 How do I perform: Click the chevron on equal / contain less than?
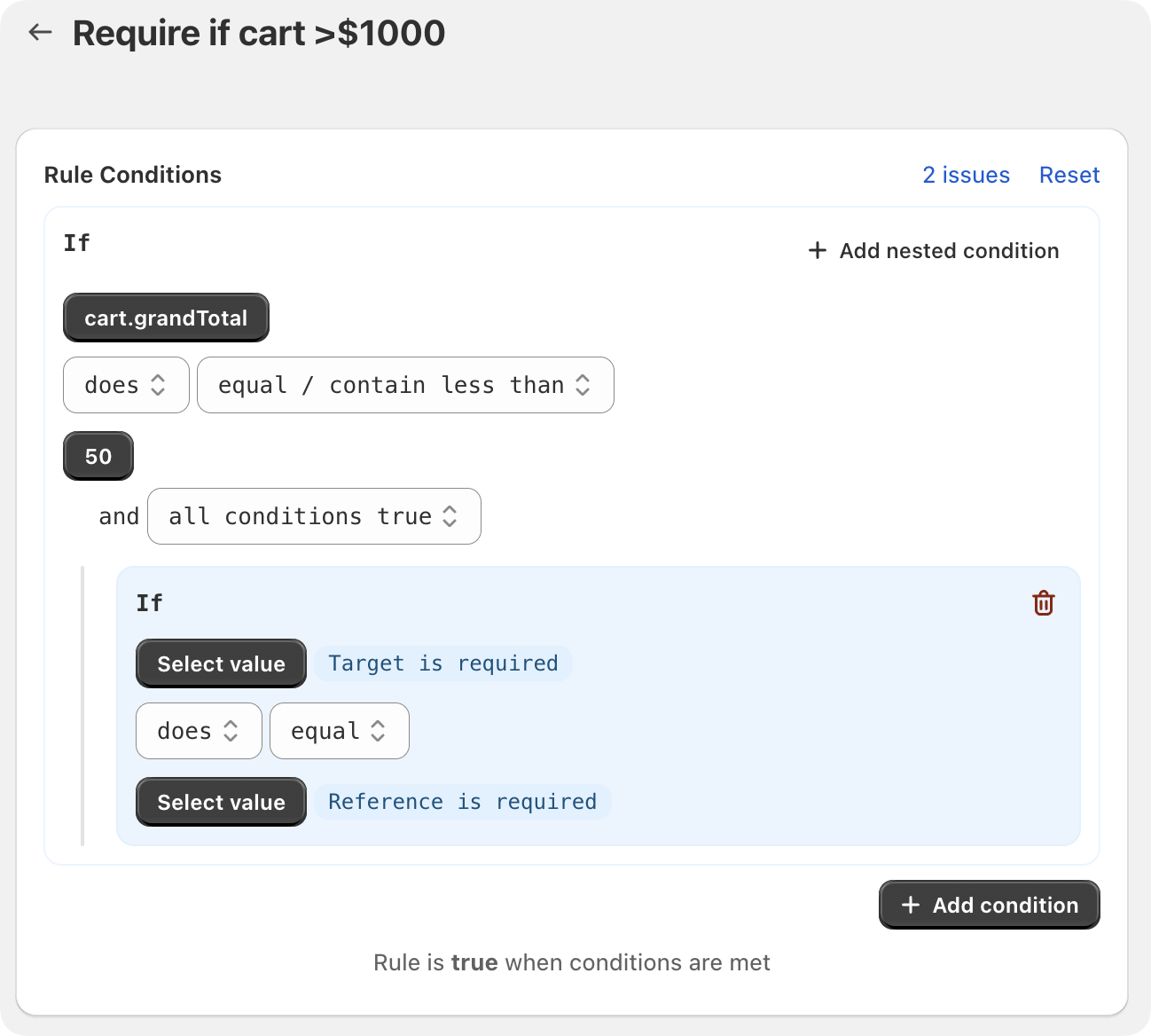pos(583,385)
